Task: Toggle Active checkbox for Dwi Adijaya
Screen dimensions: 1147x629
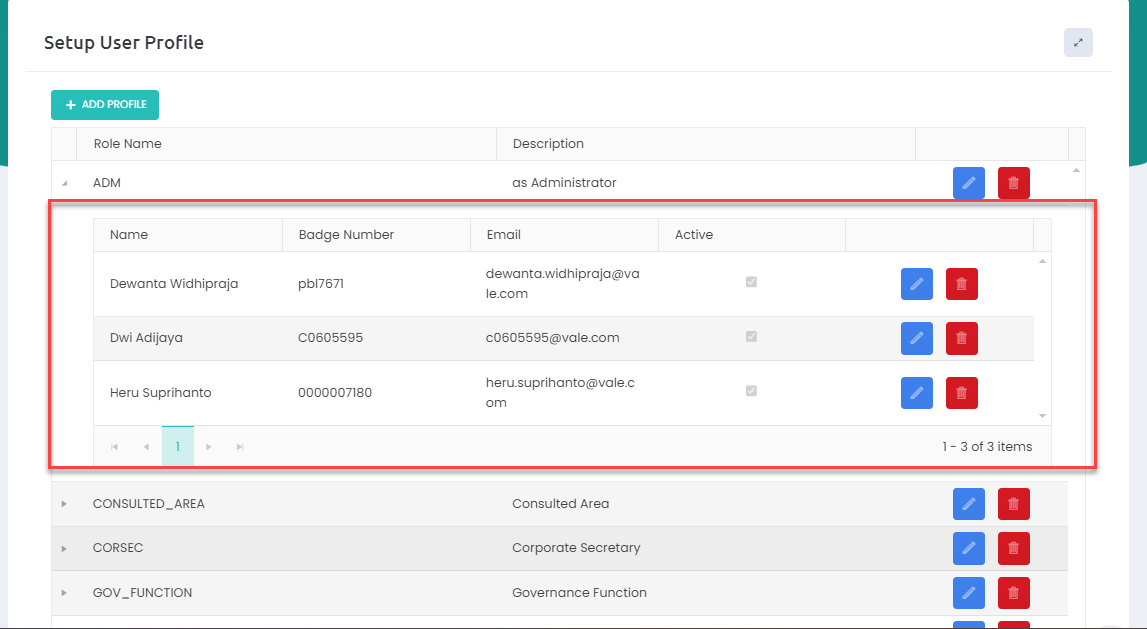Action: 751,336
